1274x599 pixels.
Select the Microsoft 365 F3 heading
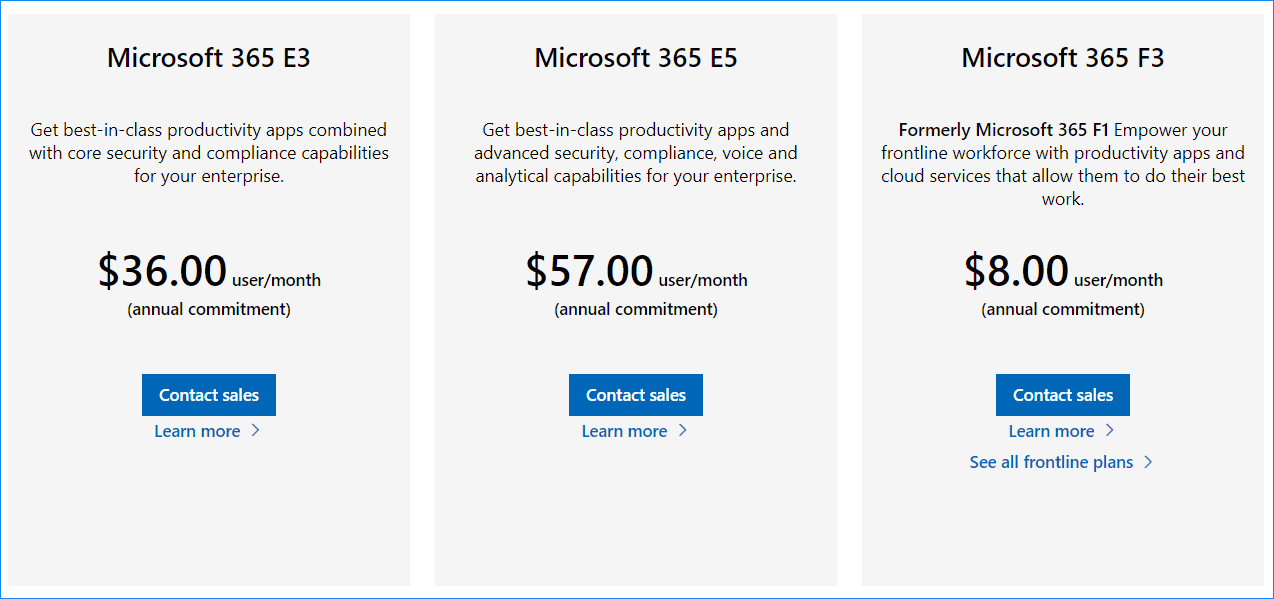[x=1062, y=57]
